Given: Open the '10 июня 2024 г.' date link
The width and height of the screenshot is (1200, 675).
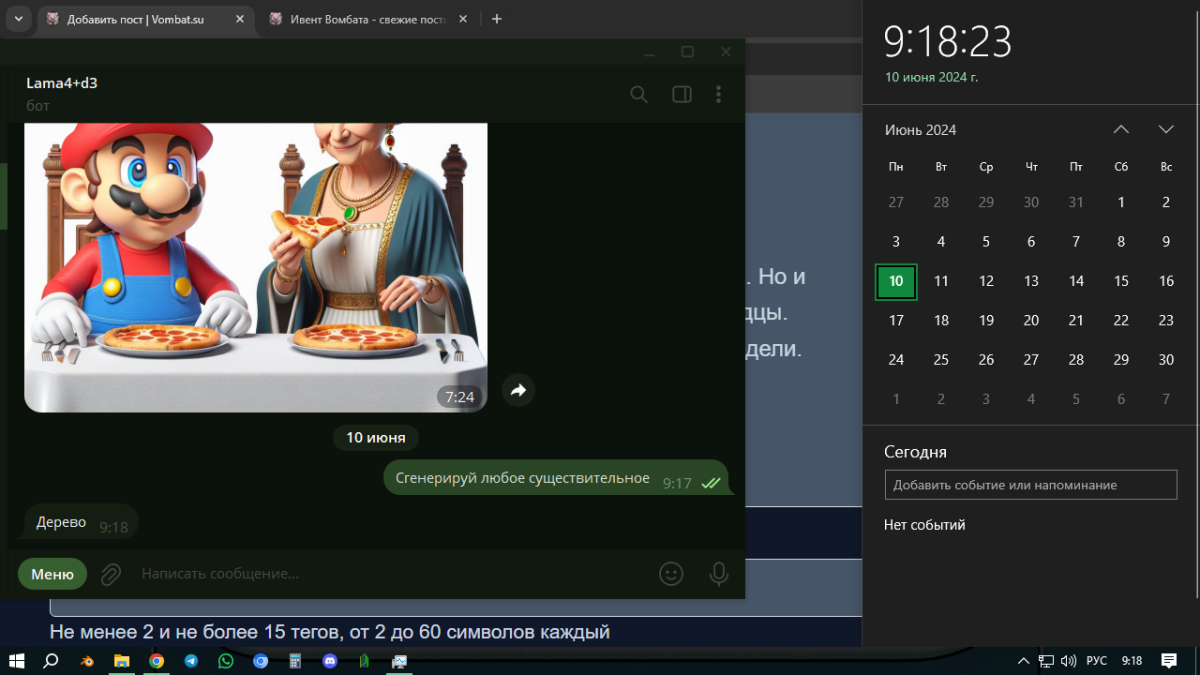Looking at the screenshot, I should [931, 77].
